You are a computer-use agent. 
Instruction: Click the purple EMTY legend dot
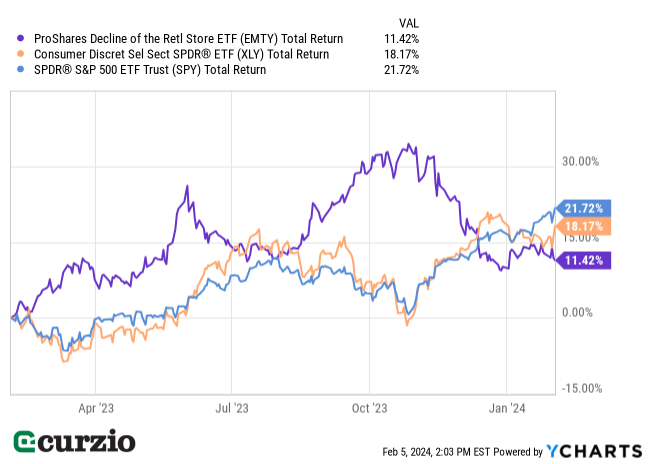22,39
